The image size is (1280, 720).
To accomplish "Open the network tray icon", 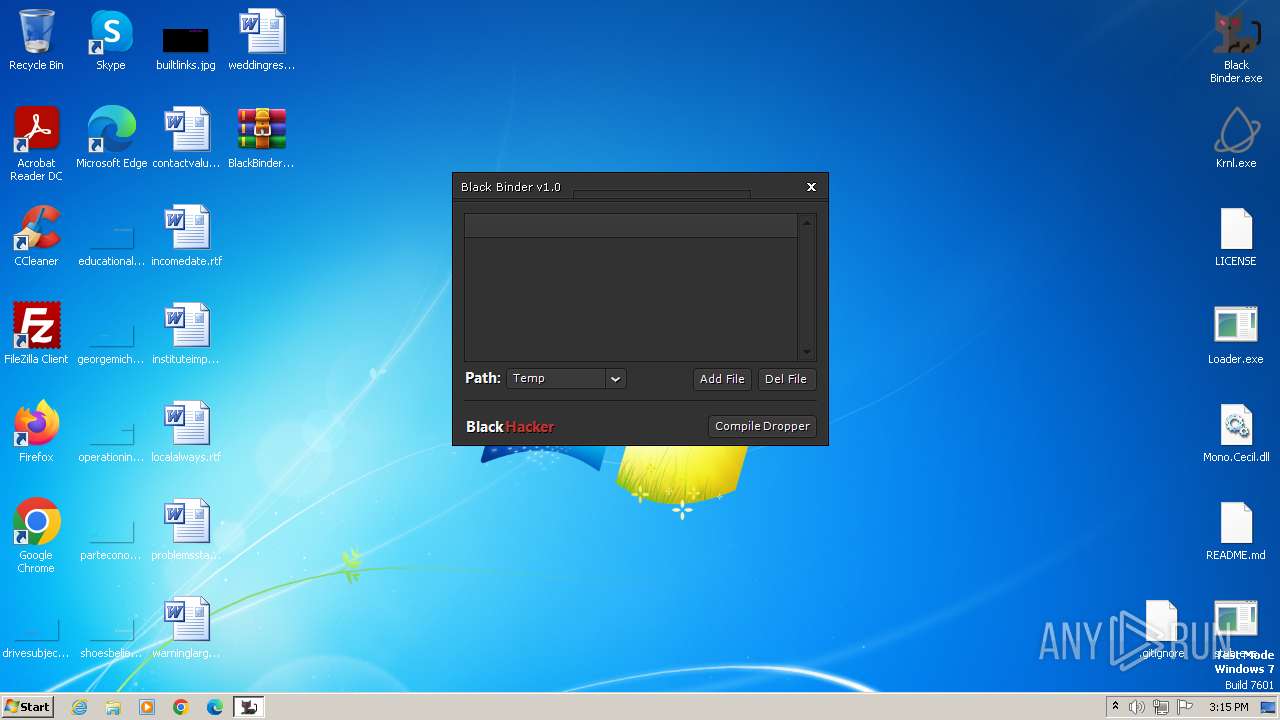I will 1161,707.
